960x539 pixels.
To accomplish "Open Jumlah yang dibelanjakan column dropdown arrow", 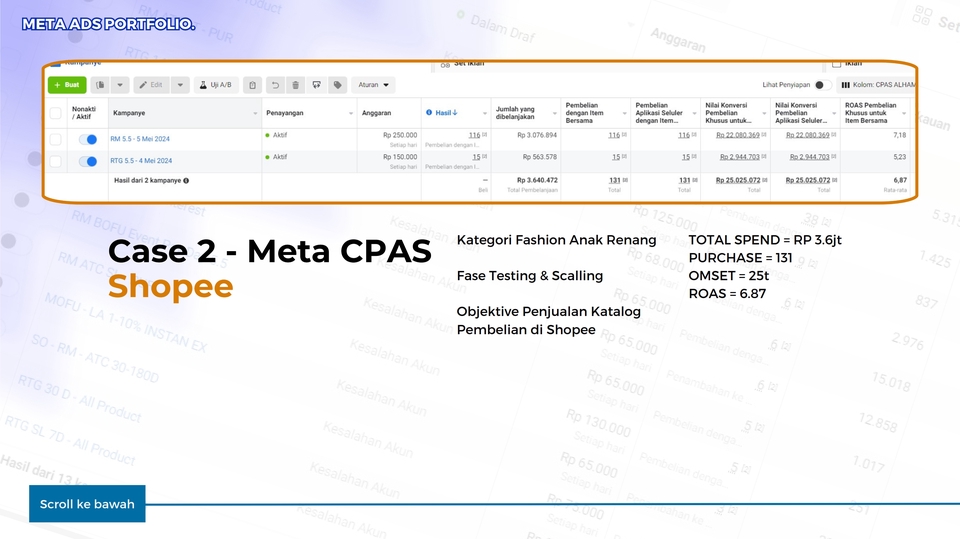I will tap(555, 113).
